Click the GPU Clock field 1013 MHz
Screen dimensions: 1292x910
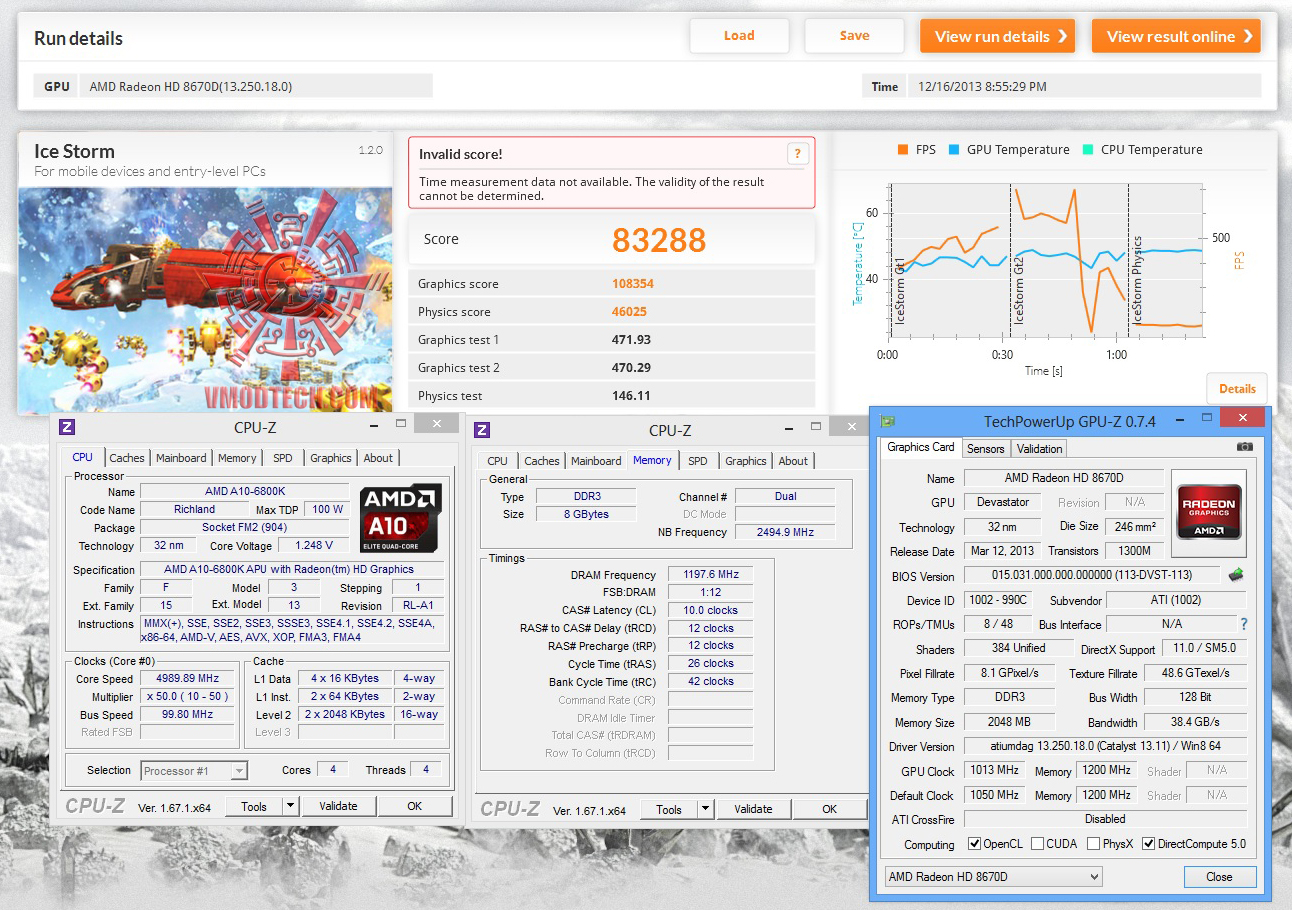994,771
